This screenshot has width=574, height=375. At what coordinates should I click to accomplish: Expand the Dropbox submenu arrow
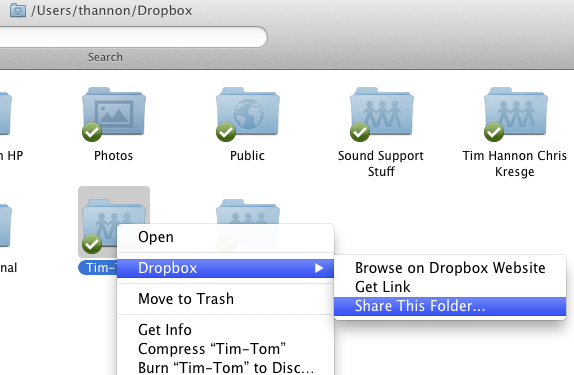[x=319, y=268]
